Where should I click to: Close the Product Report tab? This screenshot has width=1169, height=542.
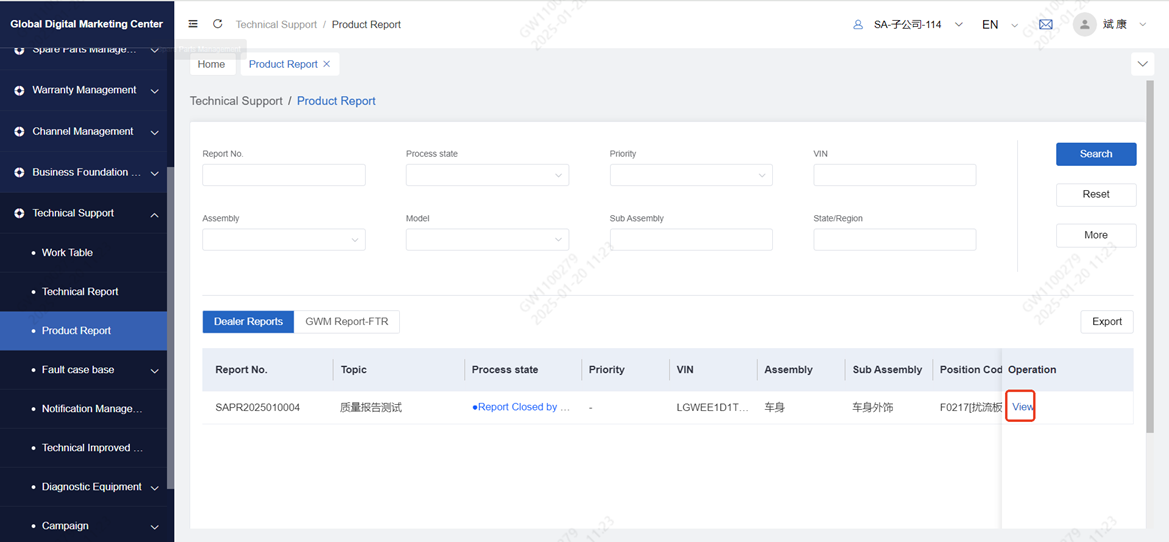point(327,64)
